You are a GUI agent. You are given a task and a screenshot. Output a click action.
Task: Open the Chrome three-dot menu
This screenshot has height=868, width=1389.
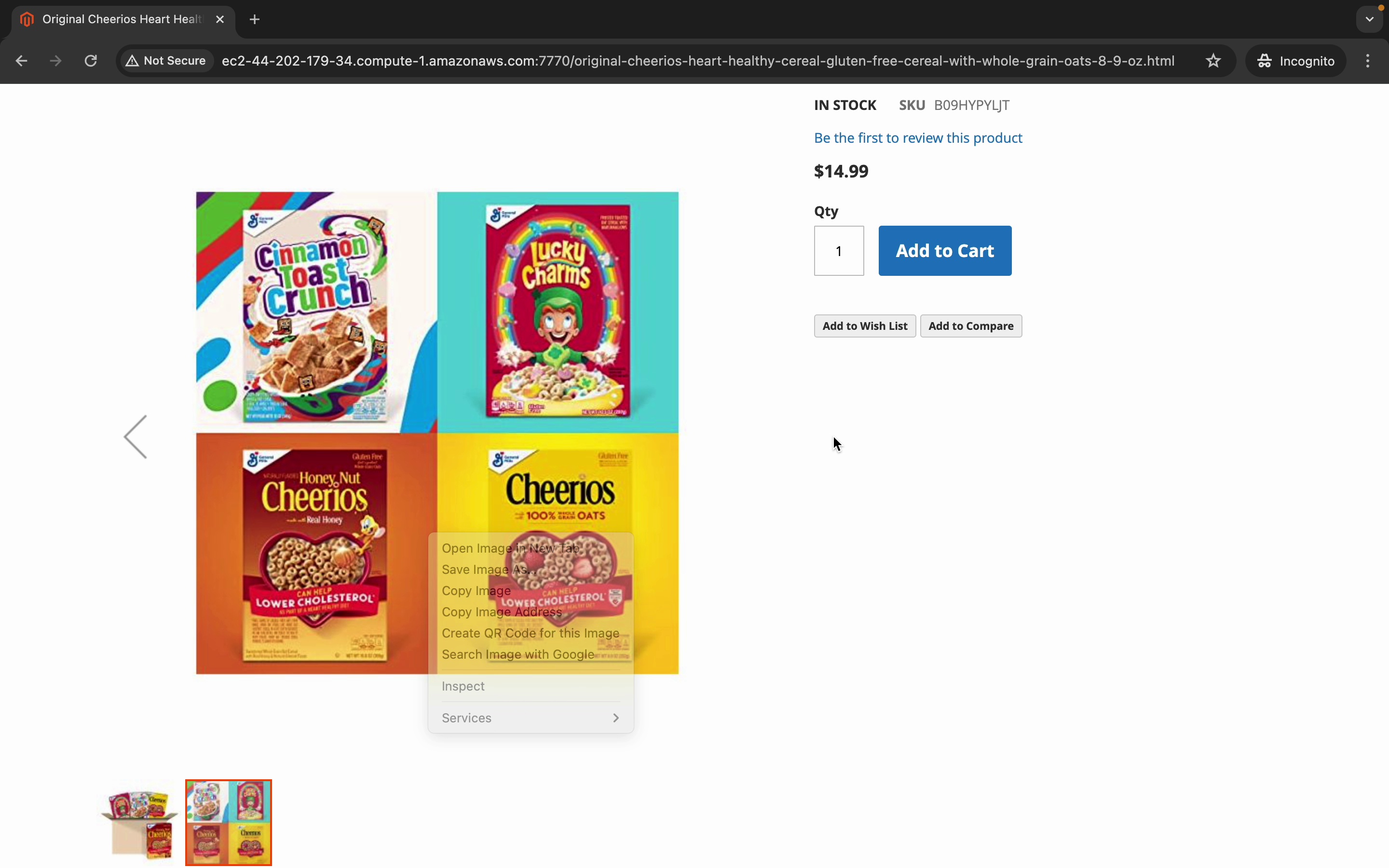(x=1368, y=61)
